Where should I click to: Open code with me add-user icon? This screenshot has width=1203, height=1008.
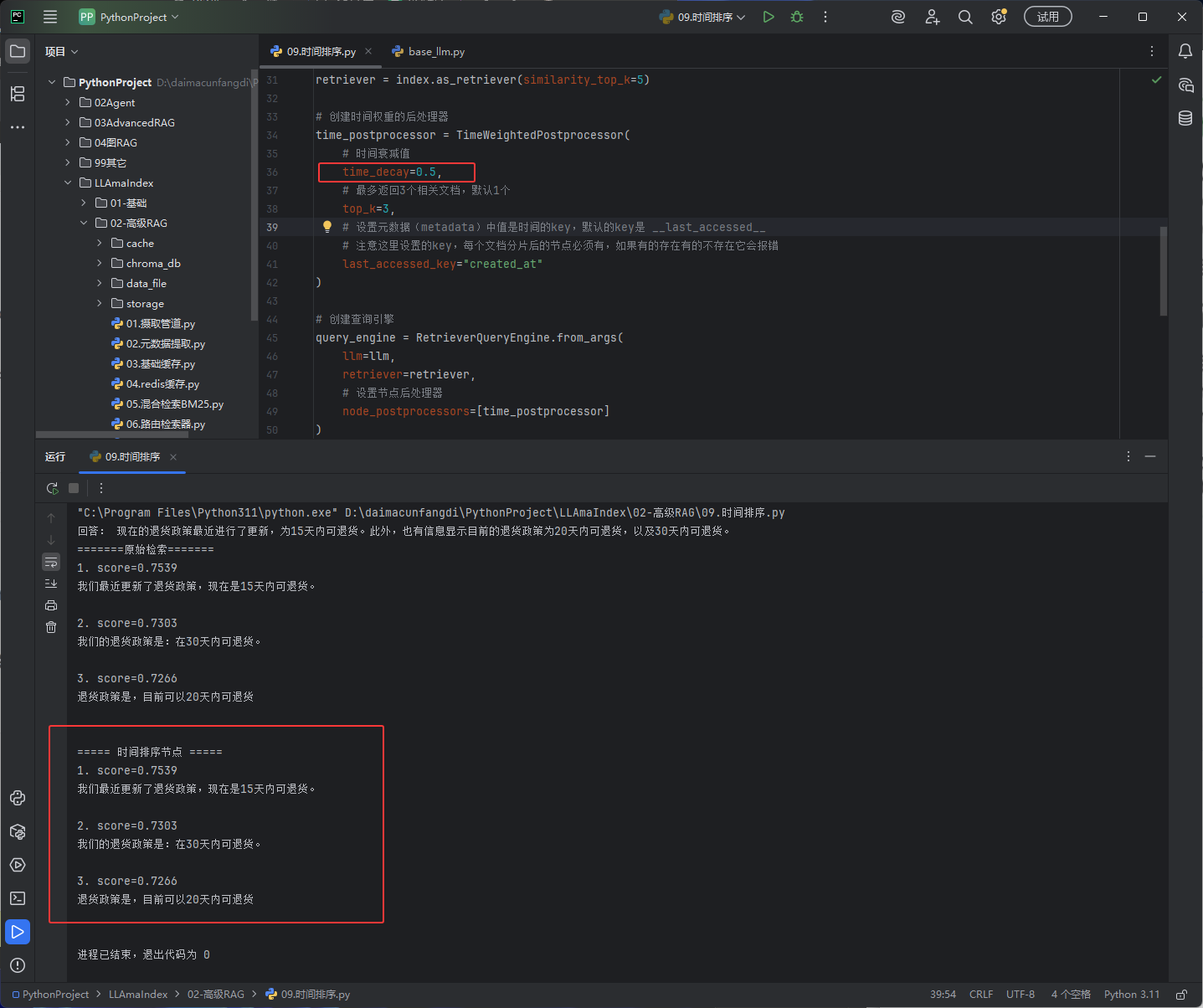coord(933,17)
